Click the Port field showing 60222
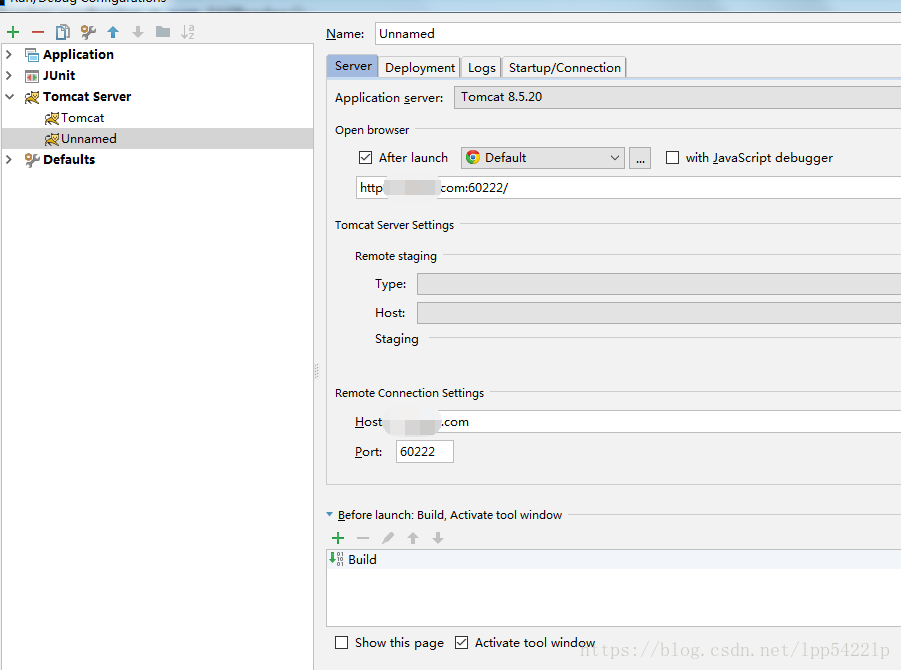Screen dimensions: 901x670 425,452
